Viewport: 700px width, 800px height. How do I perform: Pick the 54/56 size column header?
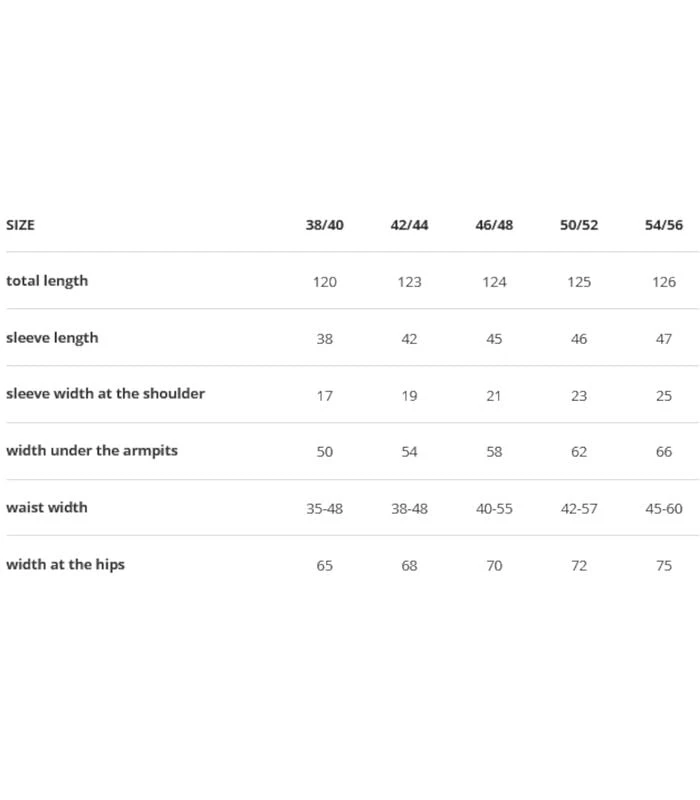[x=664, y=225]
